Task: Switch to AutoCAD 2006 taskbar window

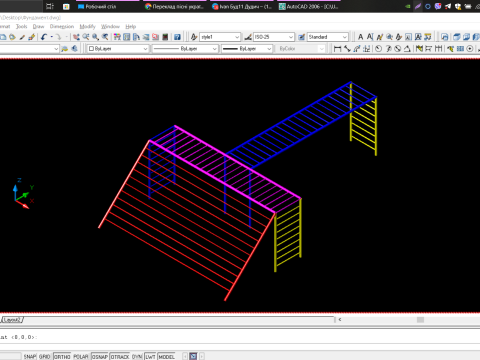Action: click(308, 6)
